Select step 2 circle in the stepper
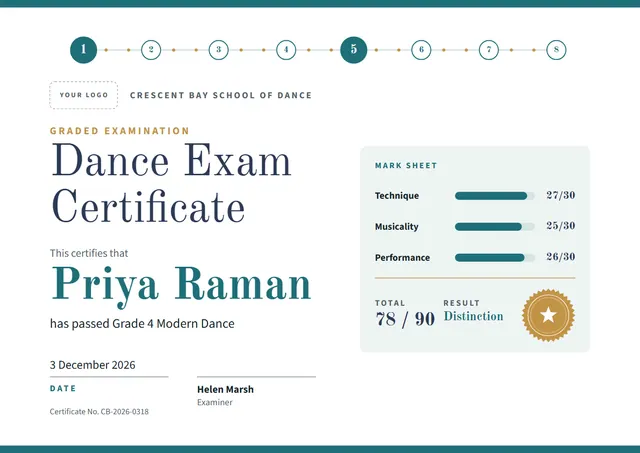 point(151,50)
